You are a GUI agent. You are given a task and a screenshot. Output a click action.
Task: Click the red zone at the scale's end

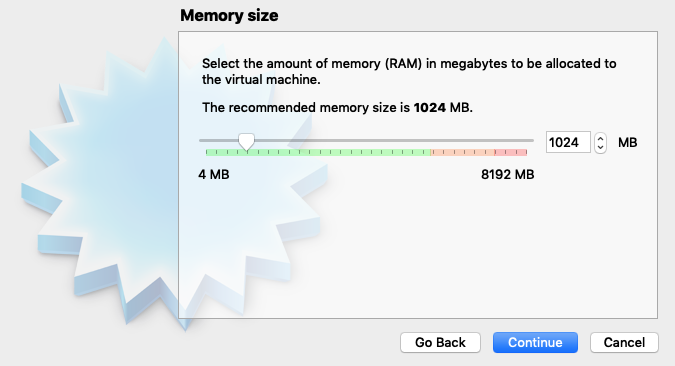click(x=511, y=152)
